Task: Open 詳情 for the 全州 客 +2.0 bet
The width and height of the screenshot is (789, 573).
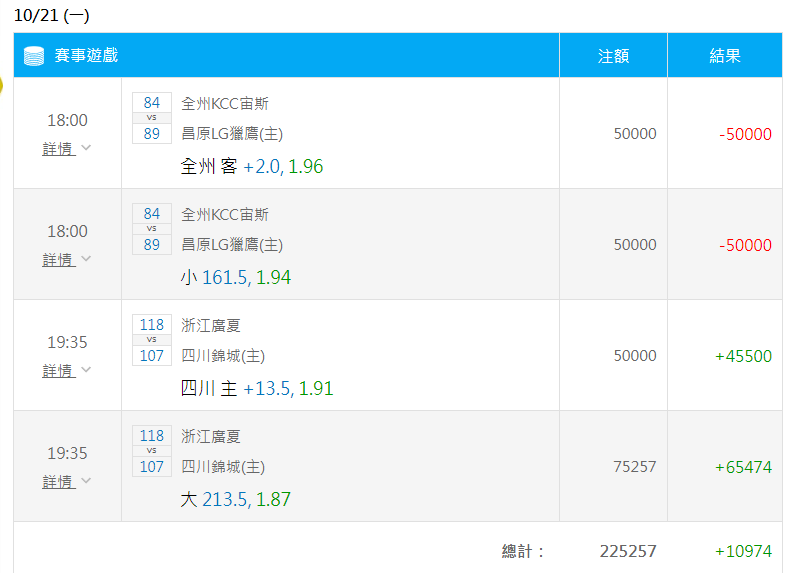Action: tap(59, 149)
